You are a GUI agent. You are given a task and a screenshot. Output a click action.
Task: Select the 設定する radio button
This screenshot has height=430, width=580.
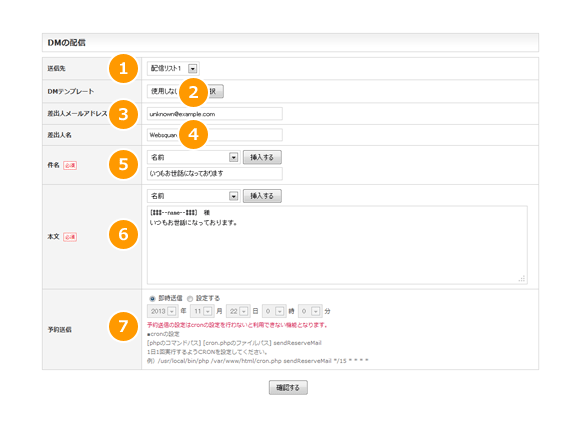click(x=190, y=299)
